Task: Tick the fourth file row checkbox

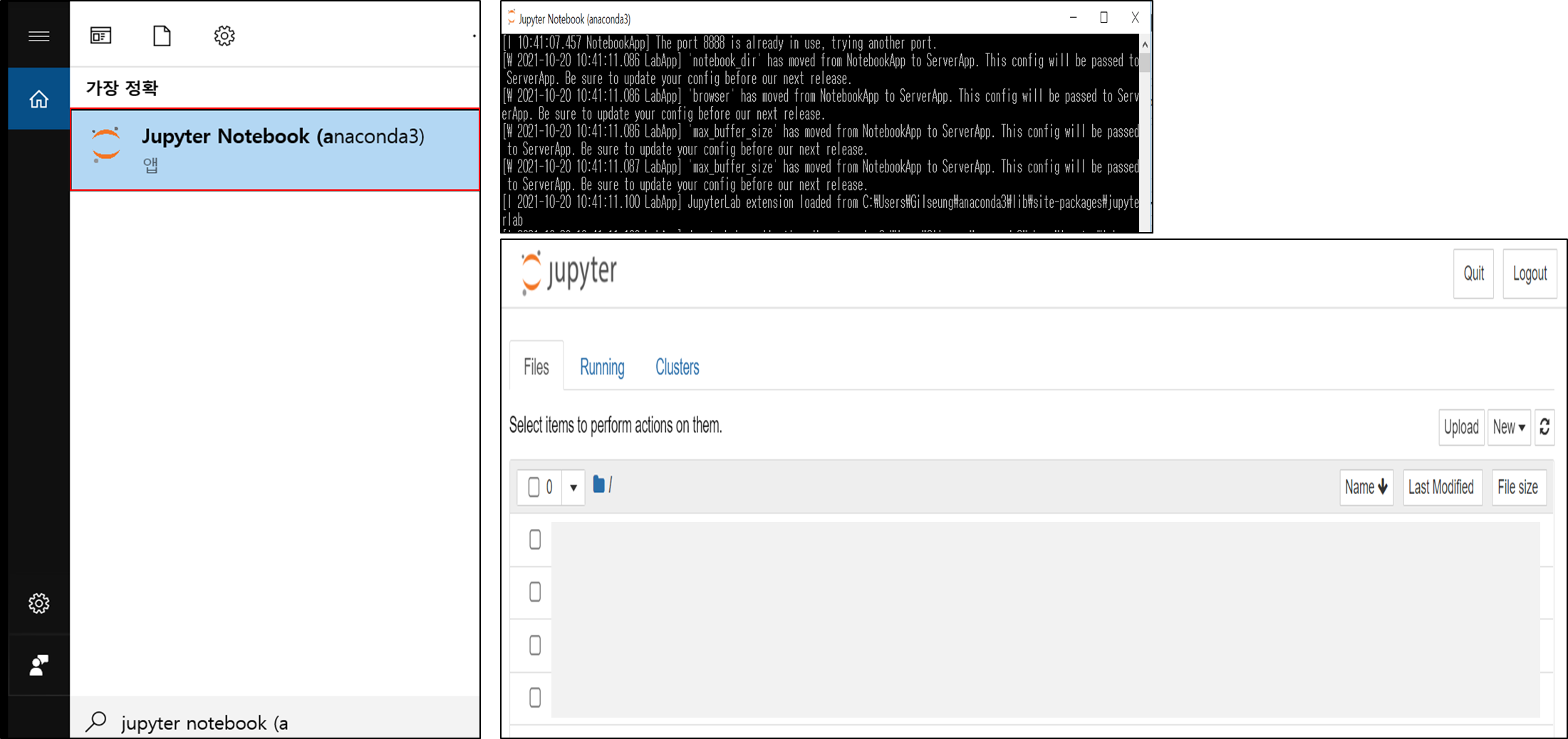Action: tap(535, 698)
